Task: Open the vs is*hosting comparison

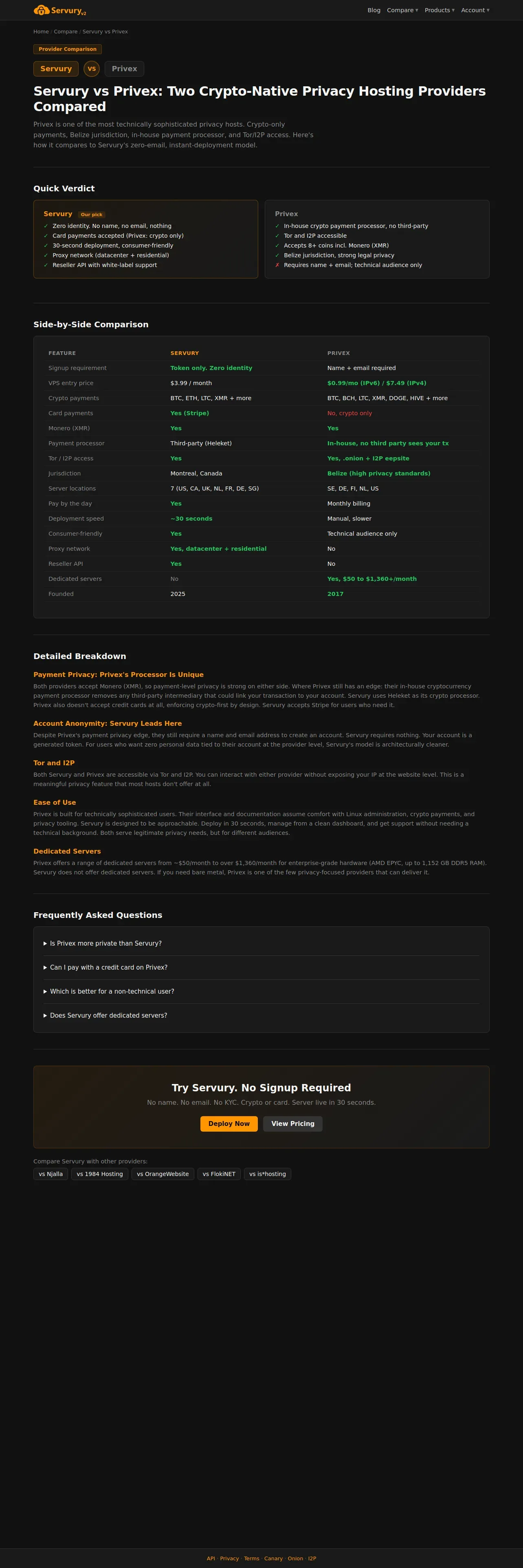Action: (x=267, y=1174)
